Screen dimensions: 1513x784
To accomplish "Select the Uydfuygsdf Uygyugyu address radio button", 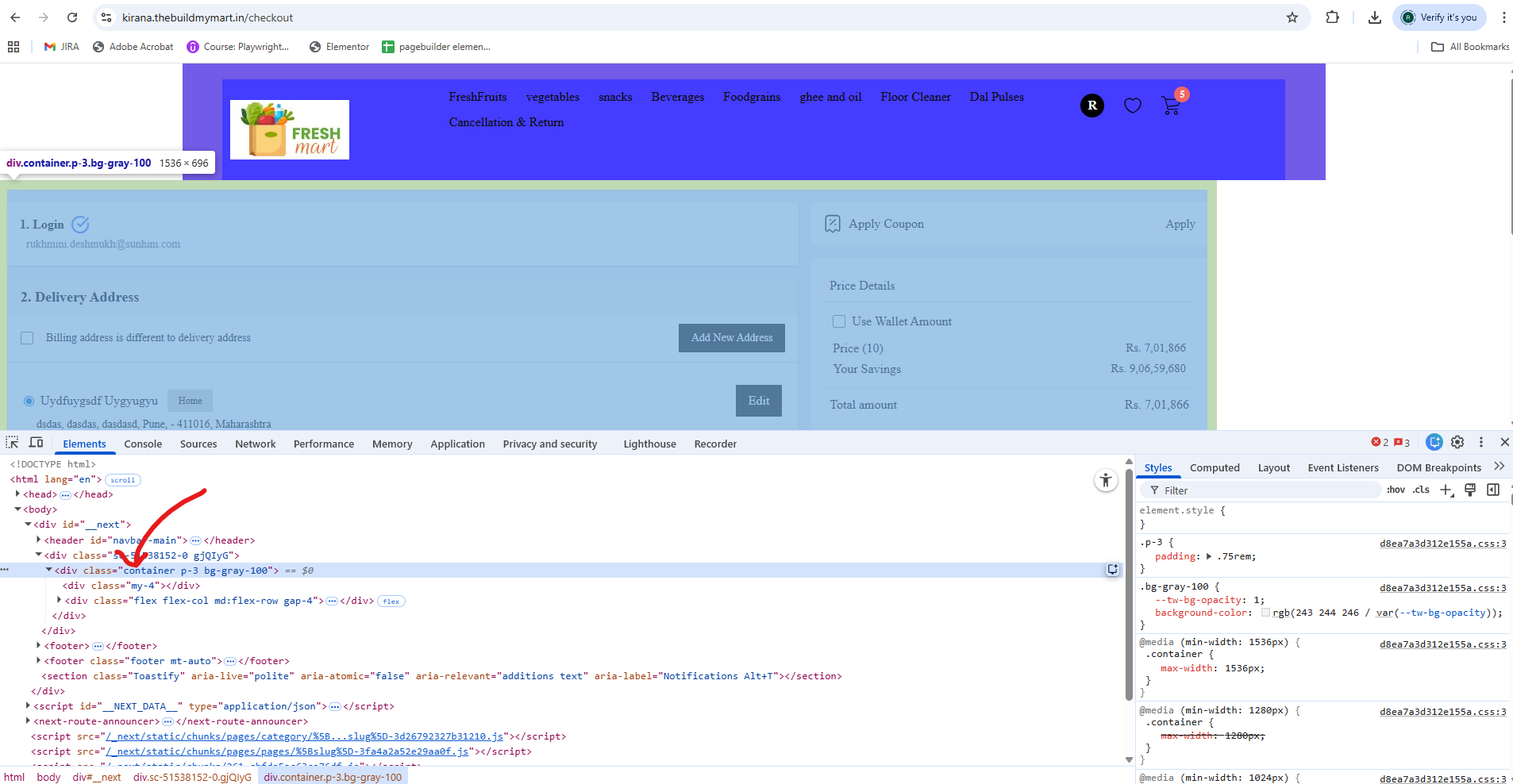I will point(29,401).
